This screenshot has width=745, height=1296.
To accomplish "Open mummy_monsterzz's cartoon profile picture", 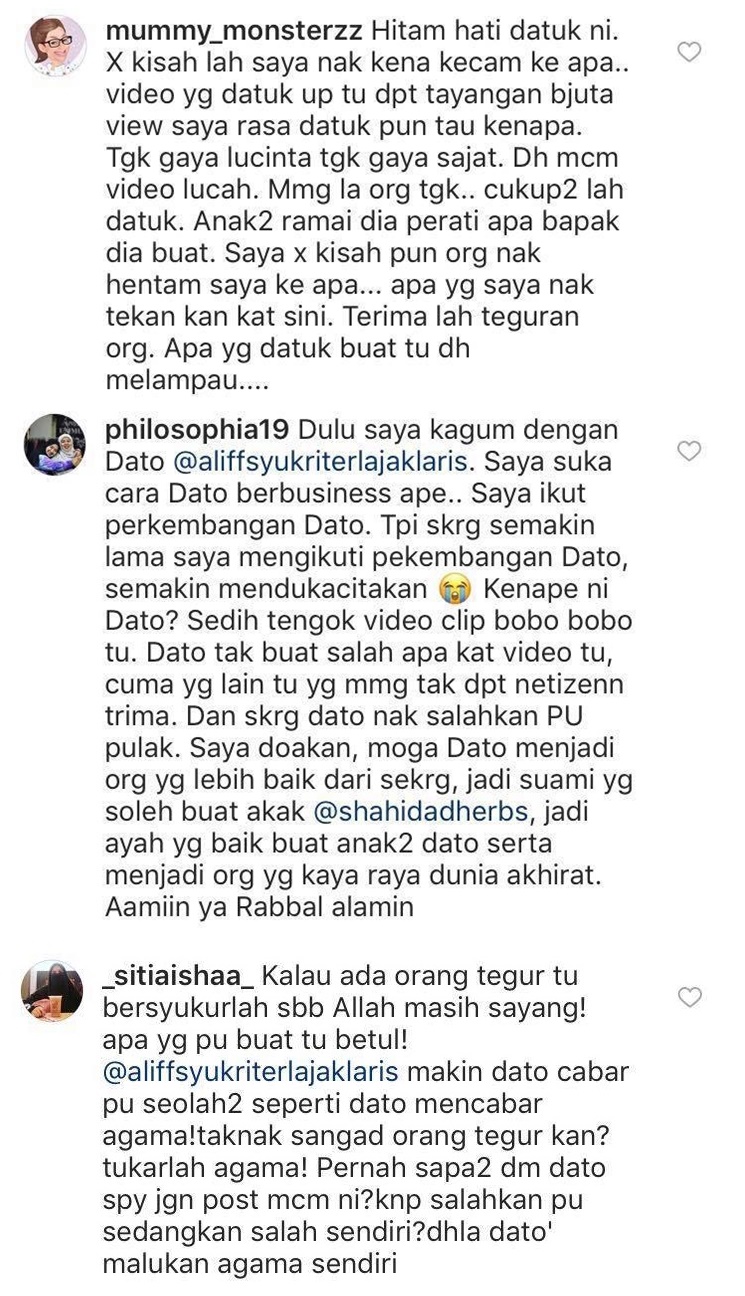I will click(x=54, y=46).
